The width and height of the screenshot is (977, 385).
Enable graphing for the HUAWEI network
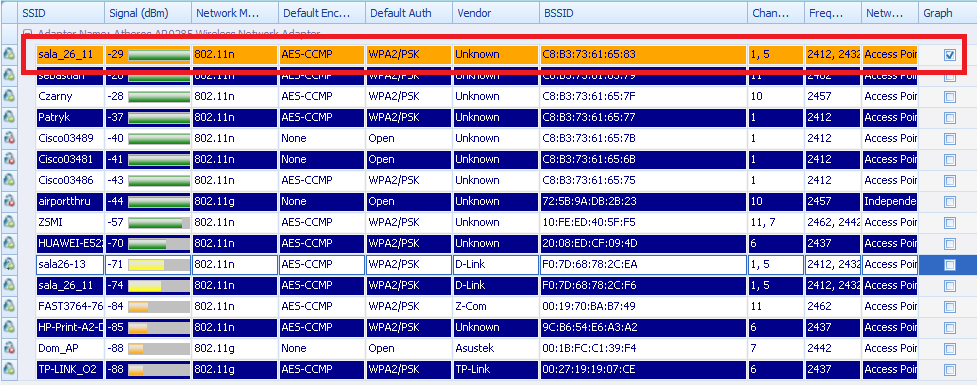(950, 244)
